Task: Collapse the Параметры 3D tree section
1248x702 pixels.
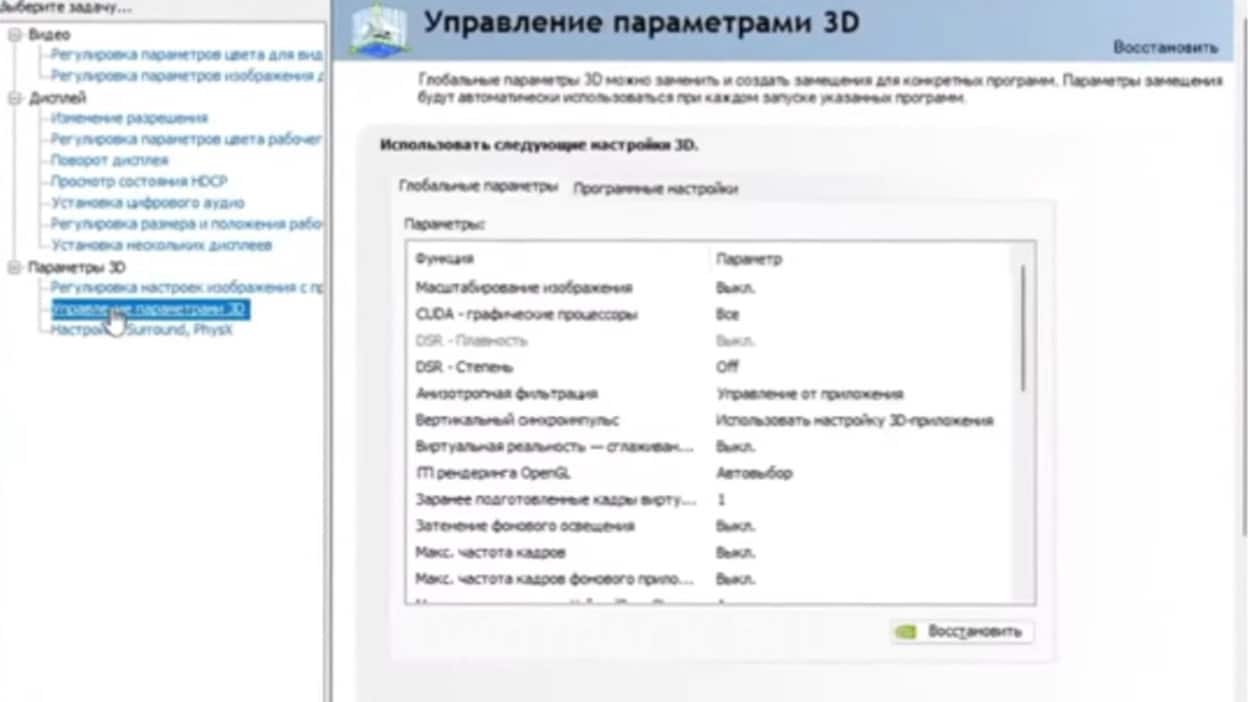Action: pos(14,268)
